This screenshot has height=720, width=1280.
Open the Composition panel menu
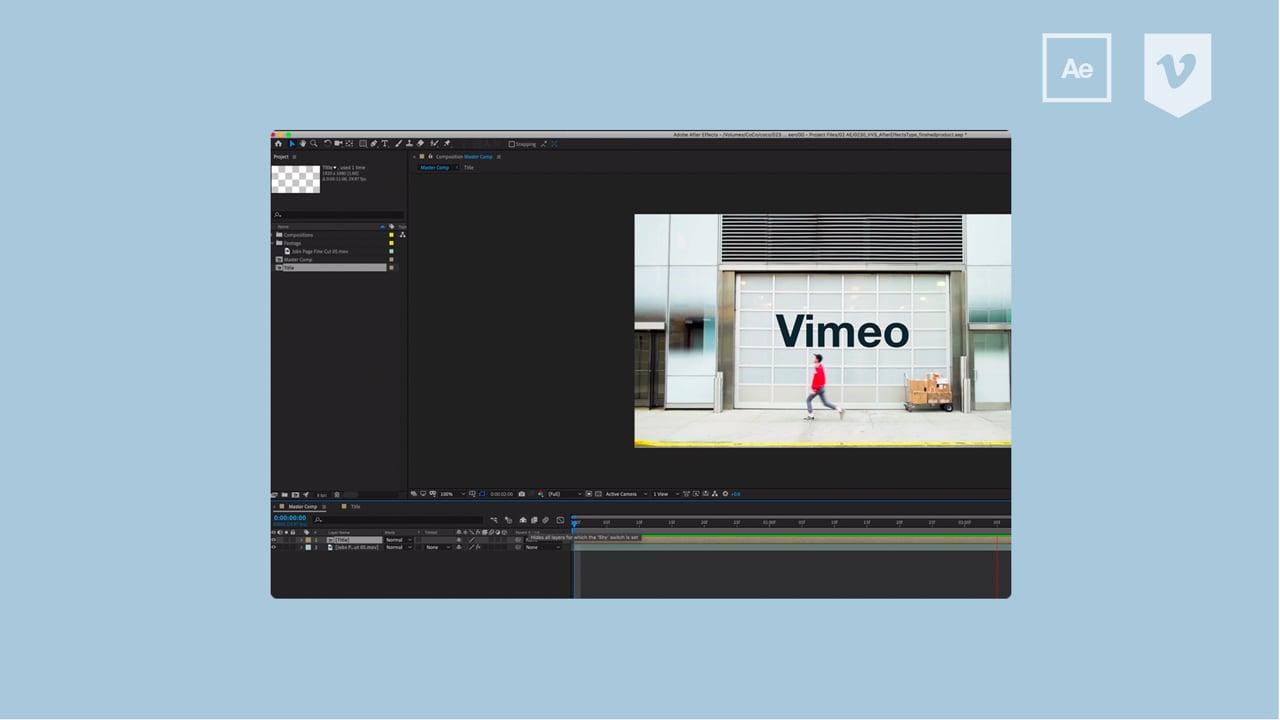point(499,157)
